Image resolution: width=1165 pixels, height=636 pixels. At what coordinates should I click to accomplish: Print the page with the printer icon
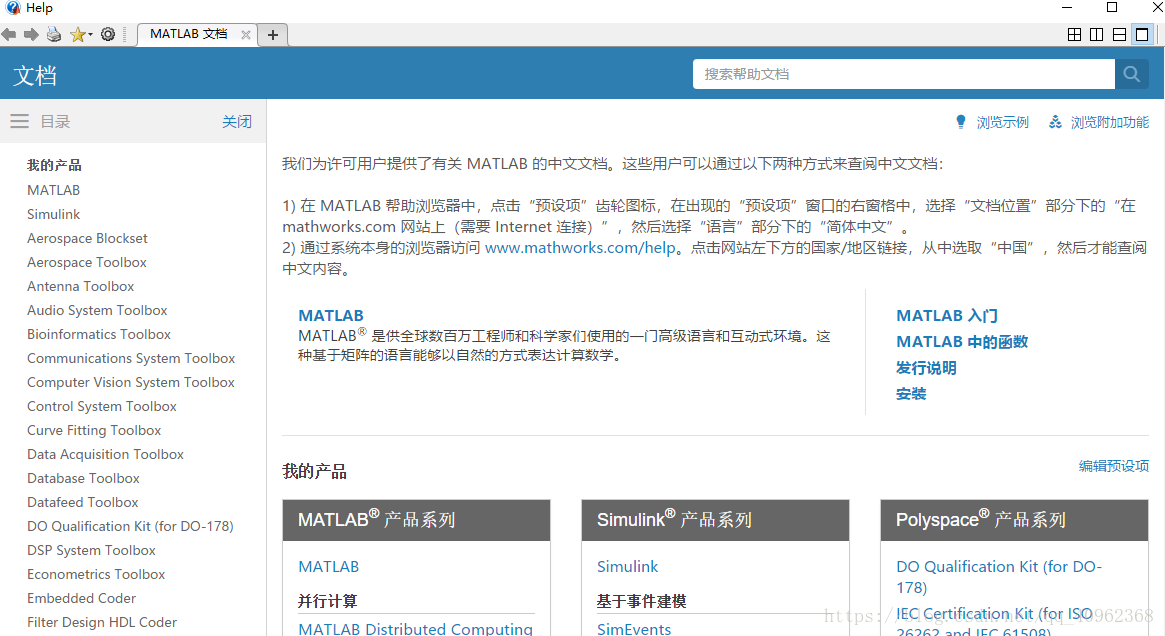[54, 35]
